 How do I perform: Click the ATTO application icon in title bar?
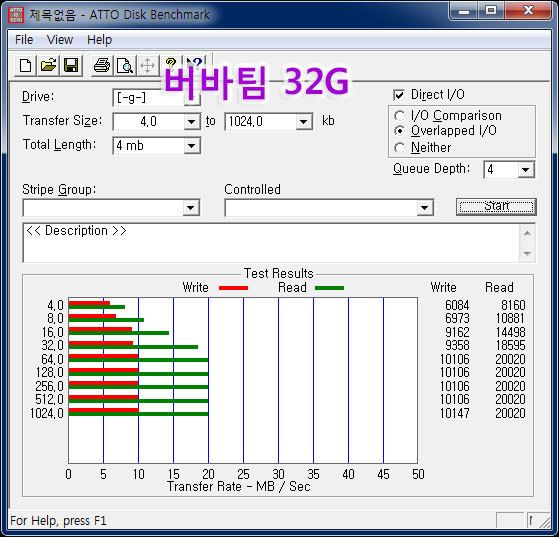coord(16,15)
